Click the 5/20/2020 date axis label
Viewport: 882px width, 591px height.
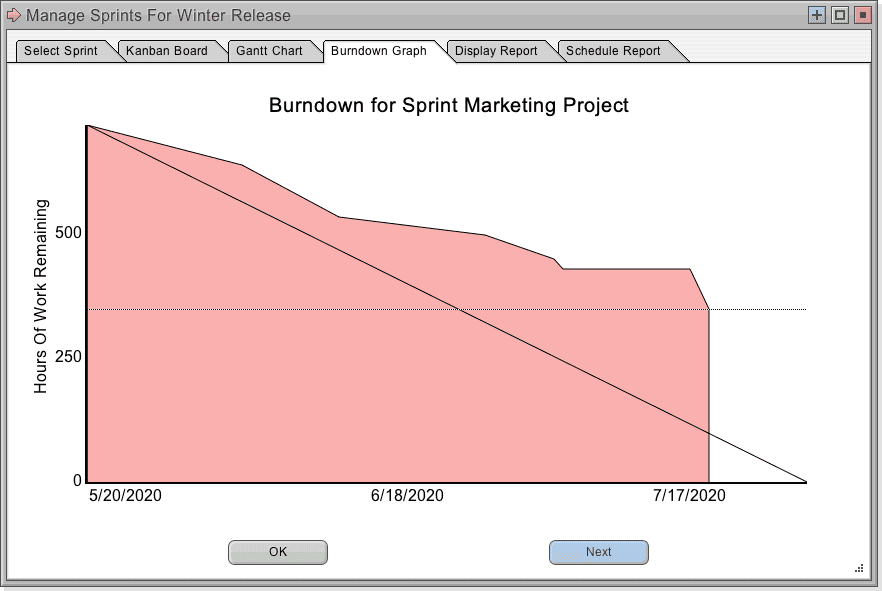(125, 495)
